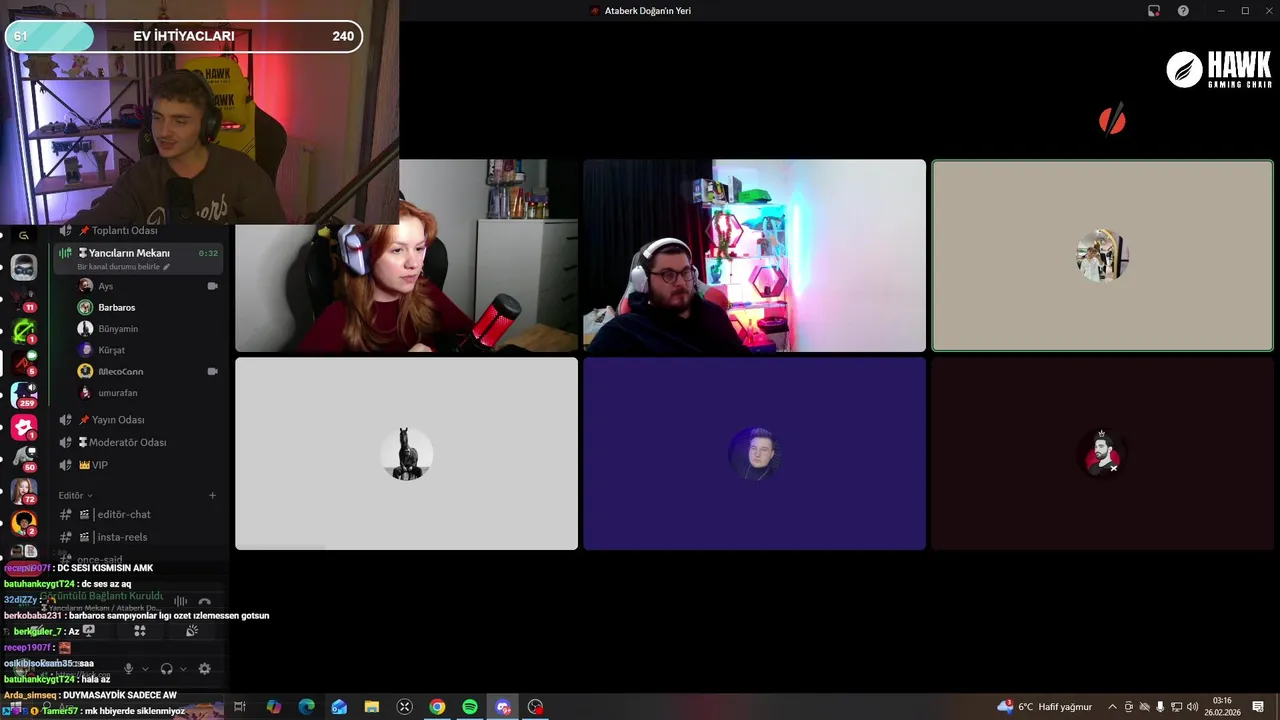1280x720 pixels.
Task: Open the 'Görüntülü Bağlantı Kuruldu' connection status
Action: coord(102,596)
